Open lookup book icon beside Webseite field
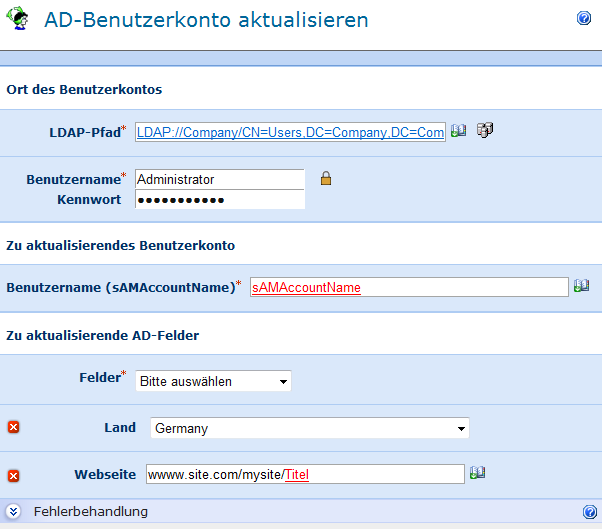 coord(478,473)
